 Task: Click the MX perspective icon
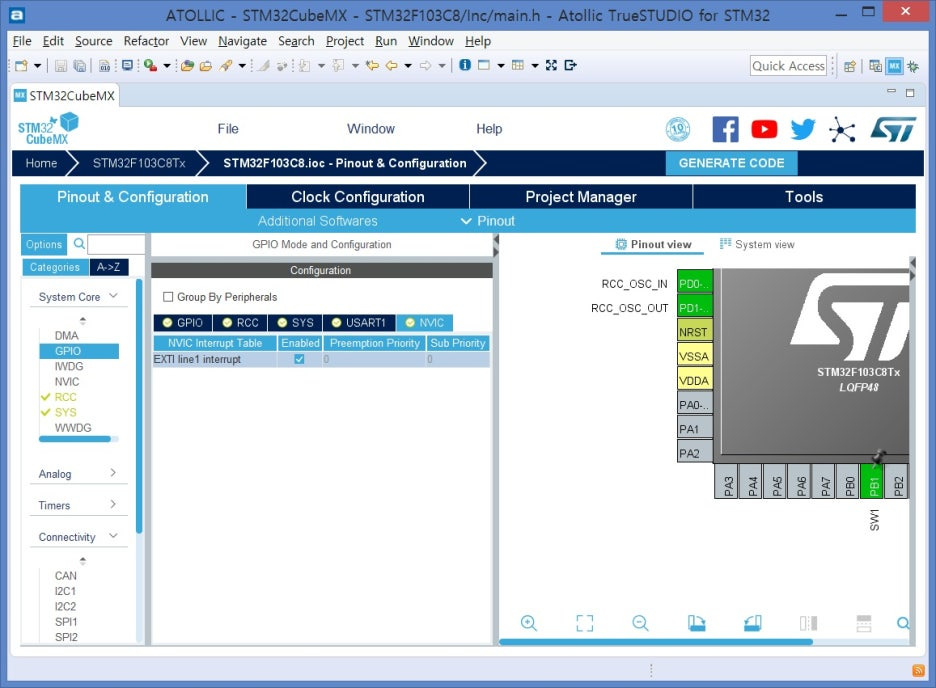click(894, 66)
